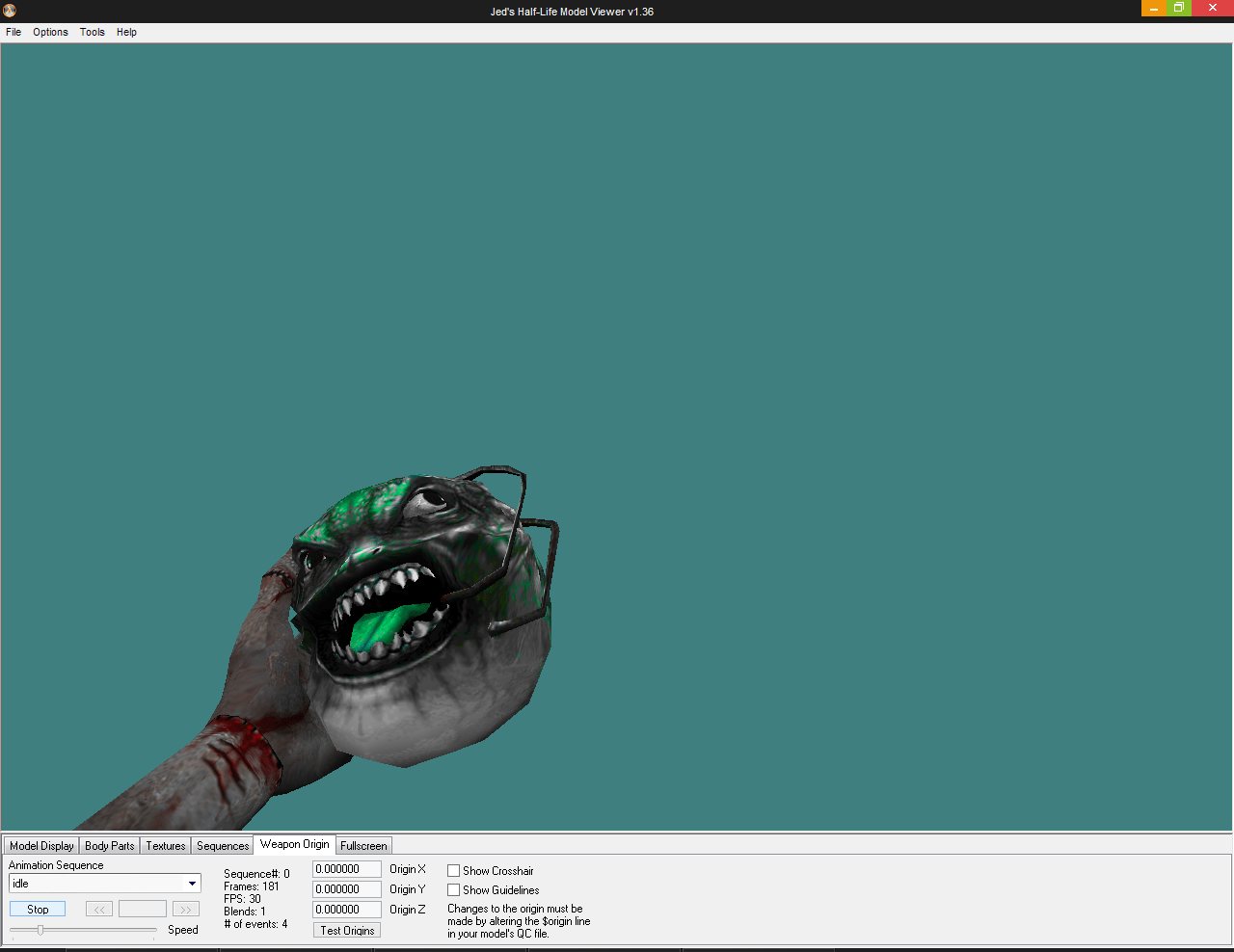Click the 'Frames: 181' text

(252, 886)
